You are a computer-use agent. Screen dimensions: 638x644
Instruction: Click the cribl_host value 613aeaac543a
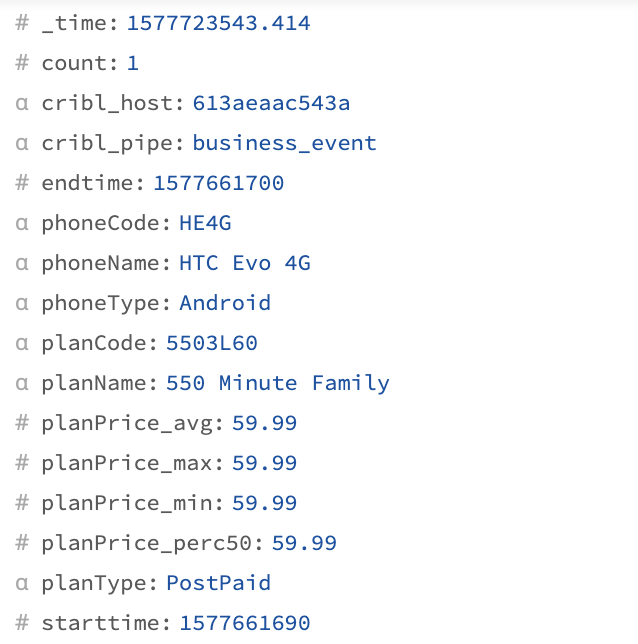pyautogui.click(x=271, y=103)
